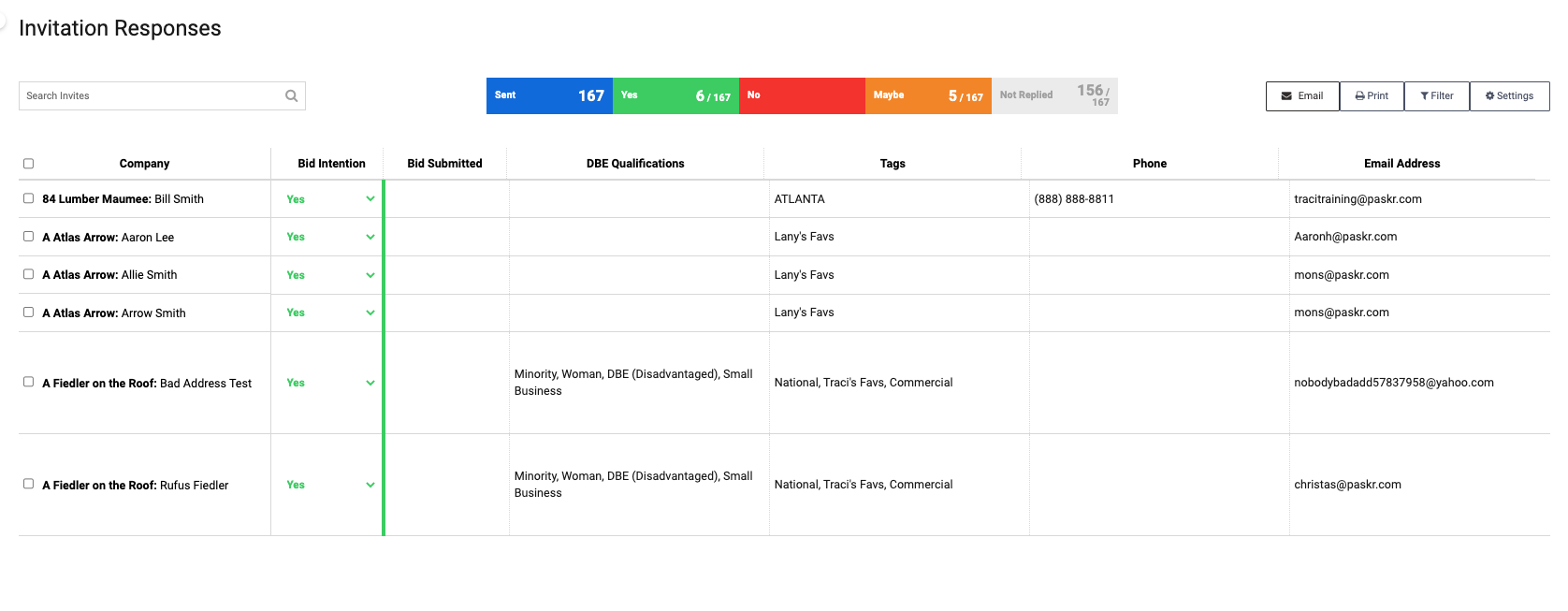Select the A Atlas Arrow: Aaron Lee checkbox
1568x611 pixels.
pyautogui.click(x=28, y=237)
